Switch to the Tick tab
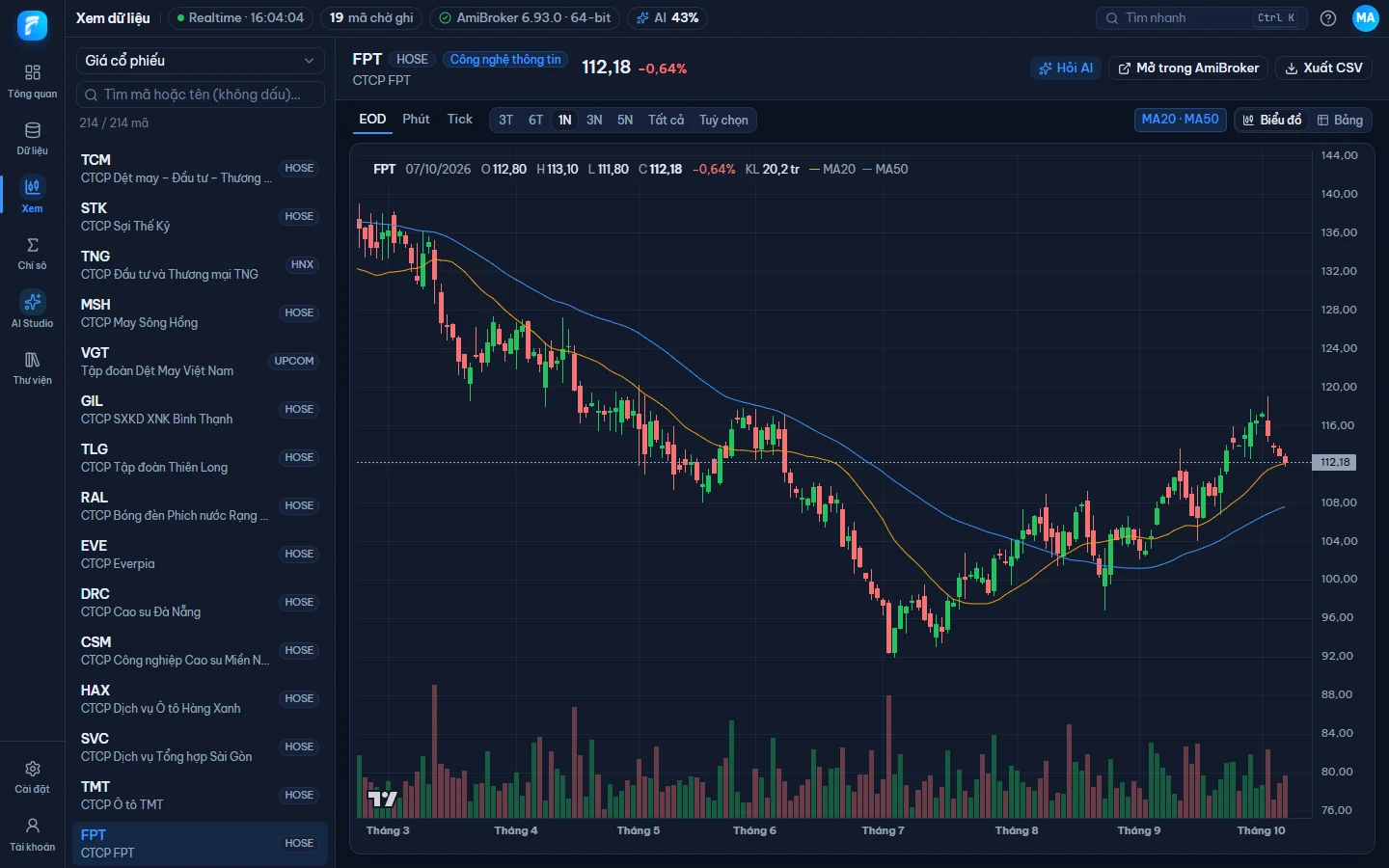1389x868 pixels. pos(459,120)
